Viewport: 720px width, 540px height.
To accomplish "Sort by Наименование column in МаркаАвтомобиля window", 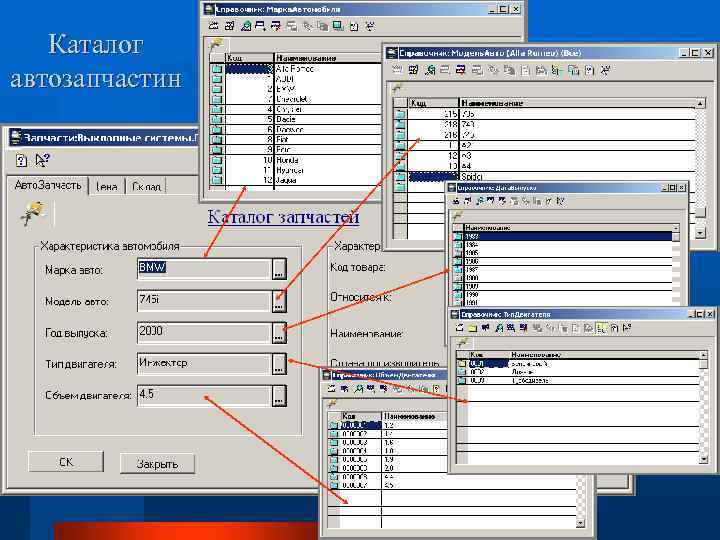I will [x=328, y=58].
